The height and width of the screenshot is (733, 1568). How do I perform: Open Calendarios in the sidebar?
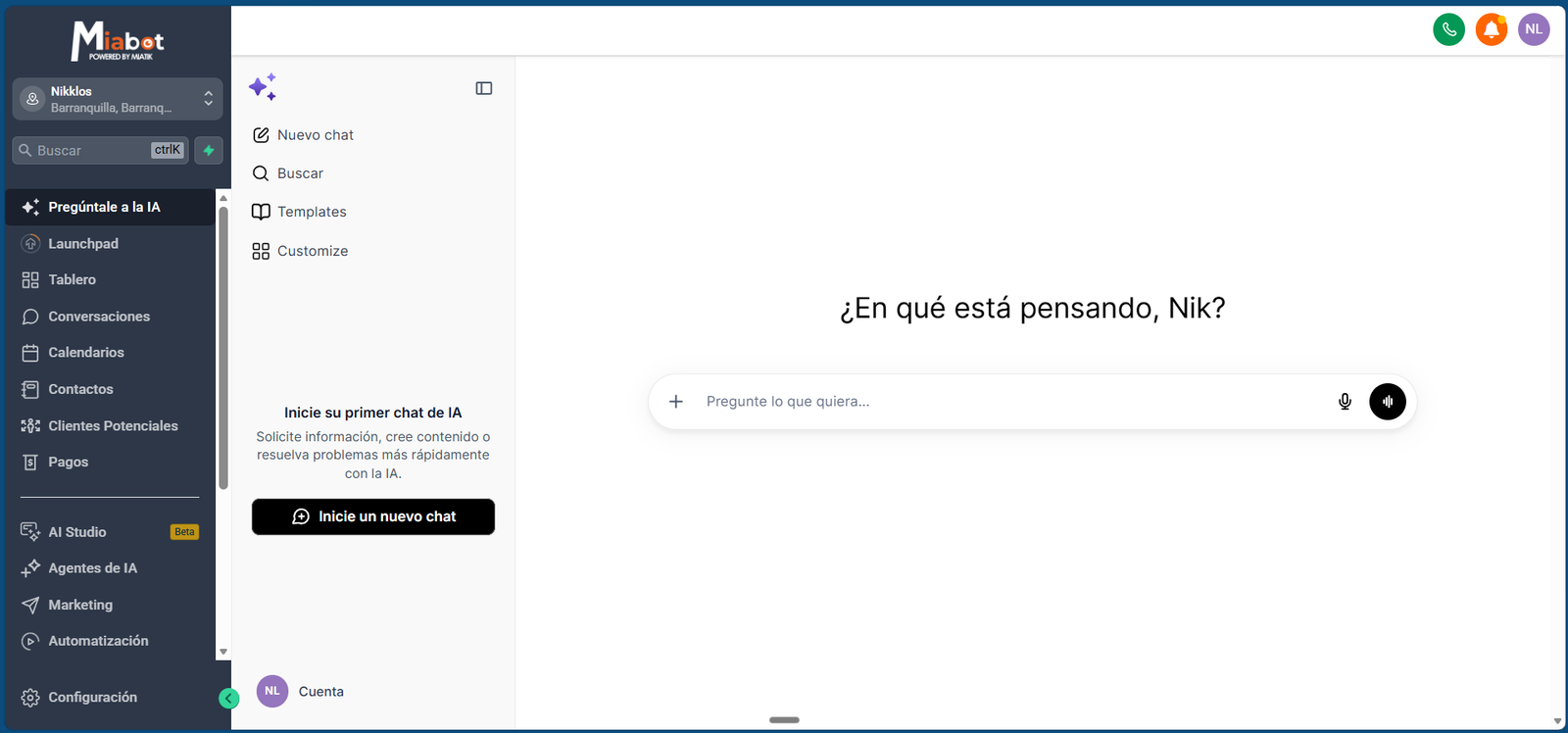point(110,353)
